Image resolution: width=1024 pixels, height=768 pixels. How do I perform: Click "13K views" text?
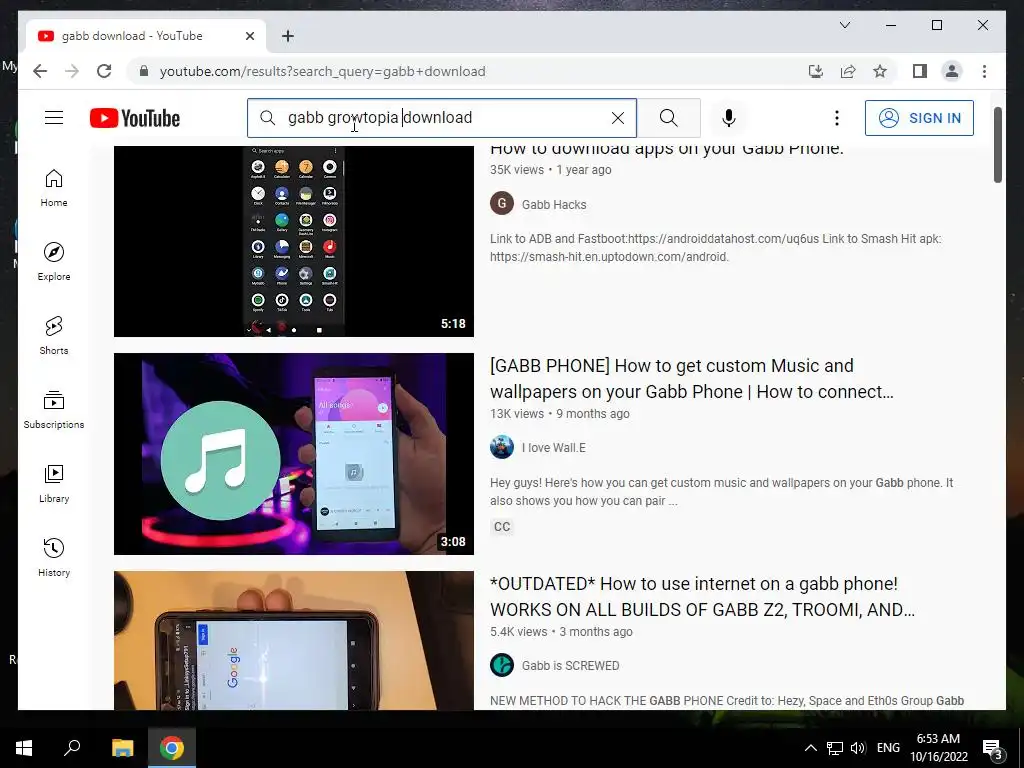coord(517,414)
